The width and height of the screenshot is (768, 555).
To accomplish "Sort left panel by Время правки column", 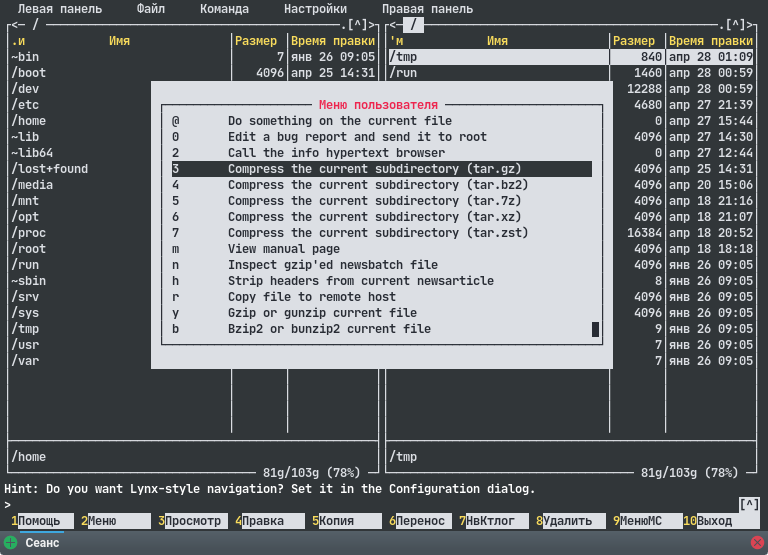I will (x=333, y=41).
